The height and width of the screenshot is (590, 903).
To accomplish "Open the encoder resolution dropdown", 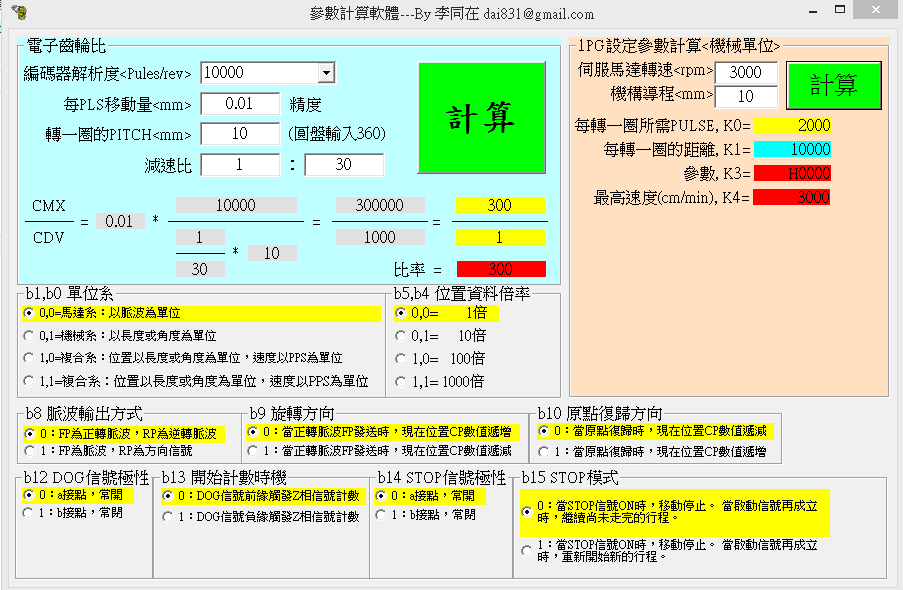I will point(325,73).
